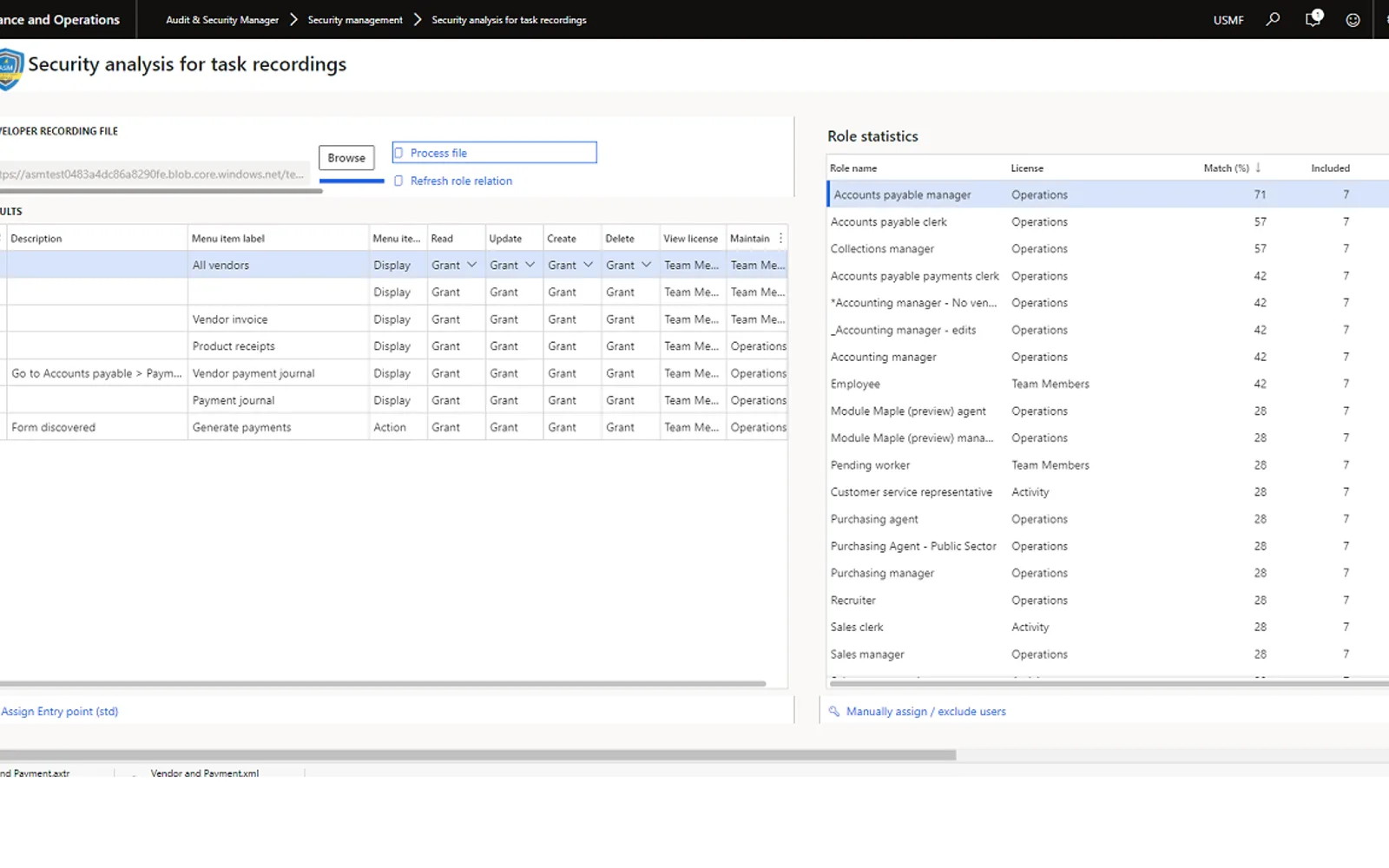Click the Refresh role relation icon
Viewport: 1389px width, 868px height.
tap(399, 181)
